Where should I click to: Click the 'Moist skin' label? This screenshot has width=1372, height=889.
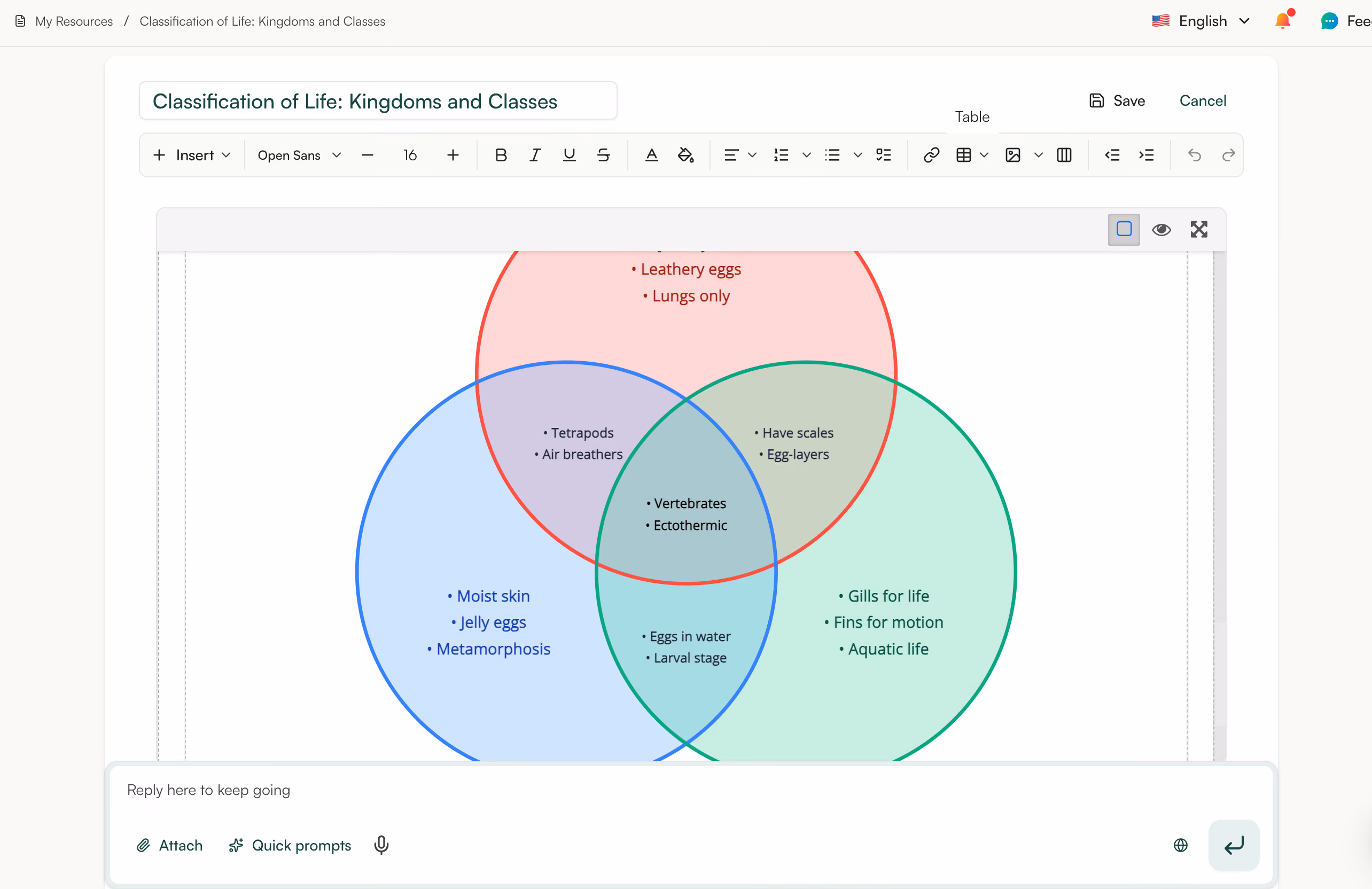pos(493,596)
